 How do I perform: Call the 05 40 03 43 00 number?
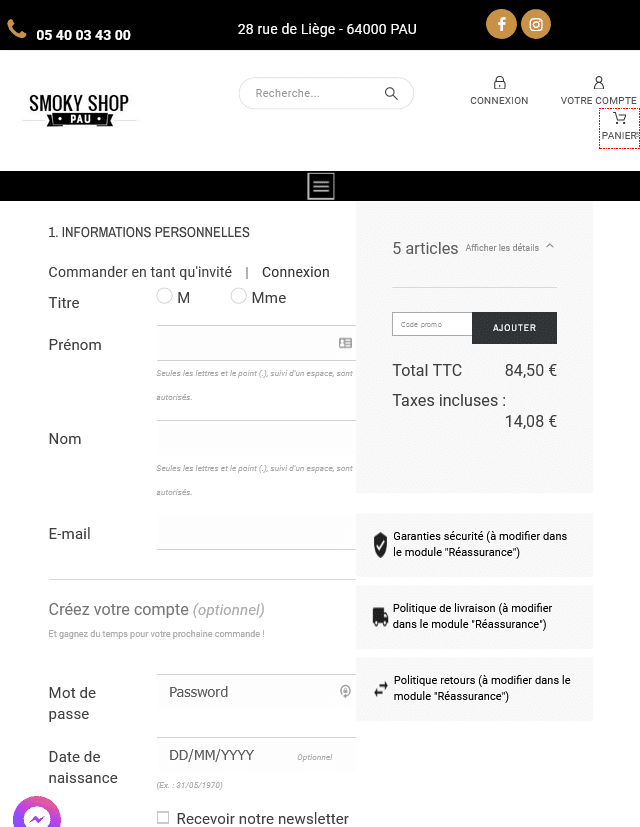click(x=83, y=35)
